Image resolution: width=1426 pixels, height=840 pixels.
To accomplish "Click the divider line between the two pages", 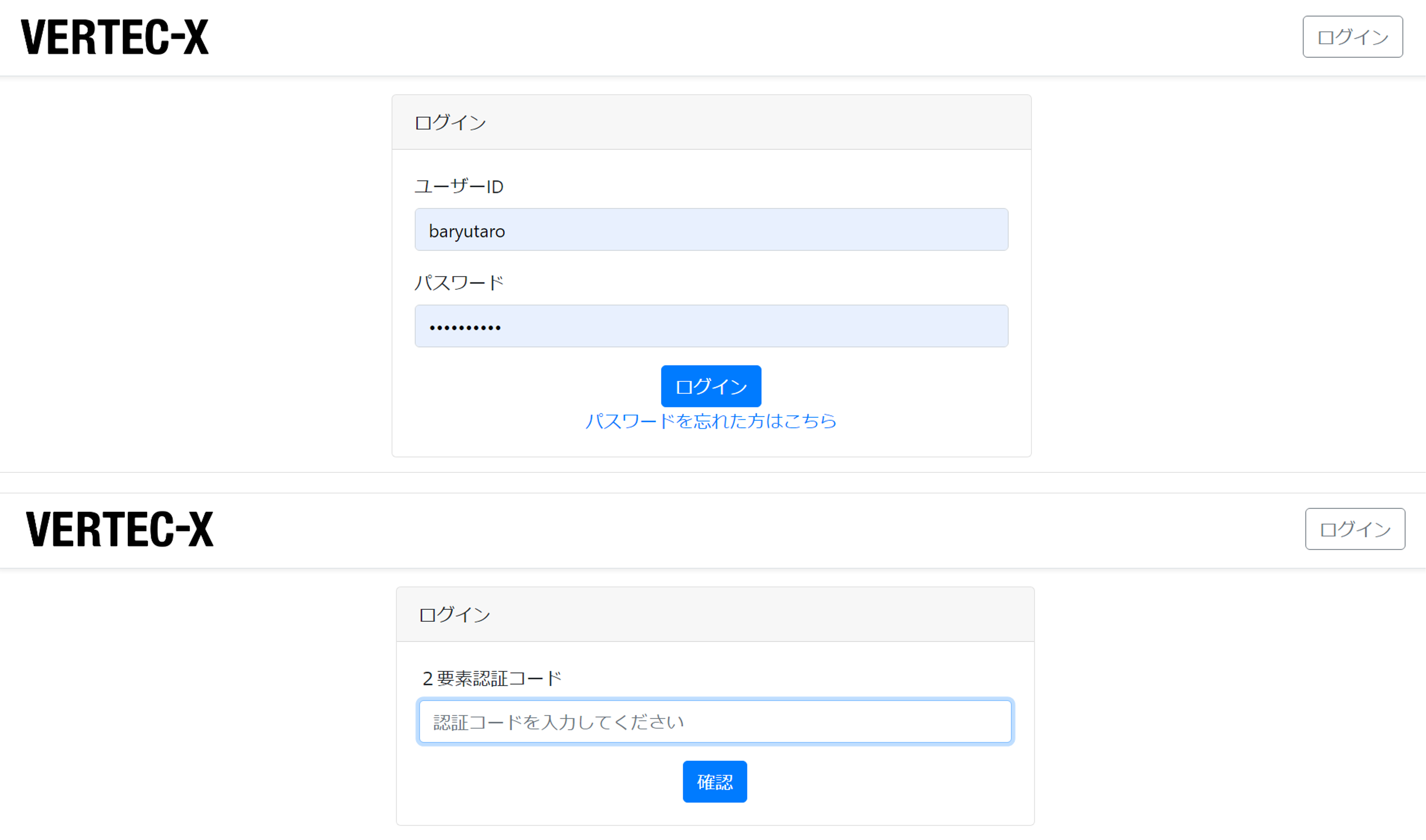I will pos(713,472).
